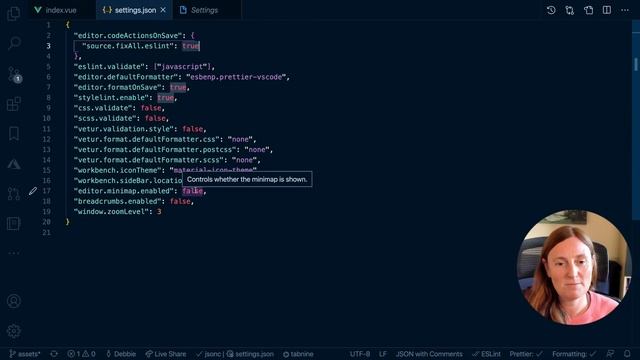Click false value of editor.minimap.enabled
Image resolution: width=640 pixels, height=360 pixels.
(193, 191)
